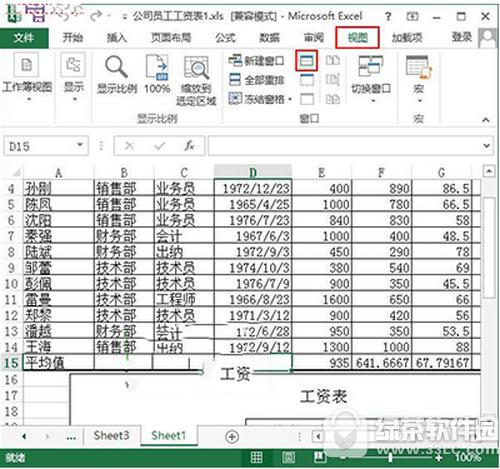The height and width of the screenshot is (469, 500).
Task: Click the vertical scrollbar up arrow
Action: point(488,171)
